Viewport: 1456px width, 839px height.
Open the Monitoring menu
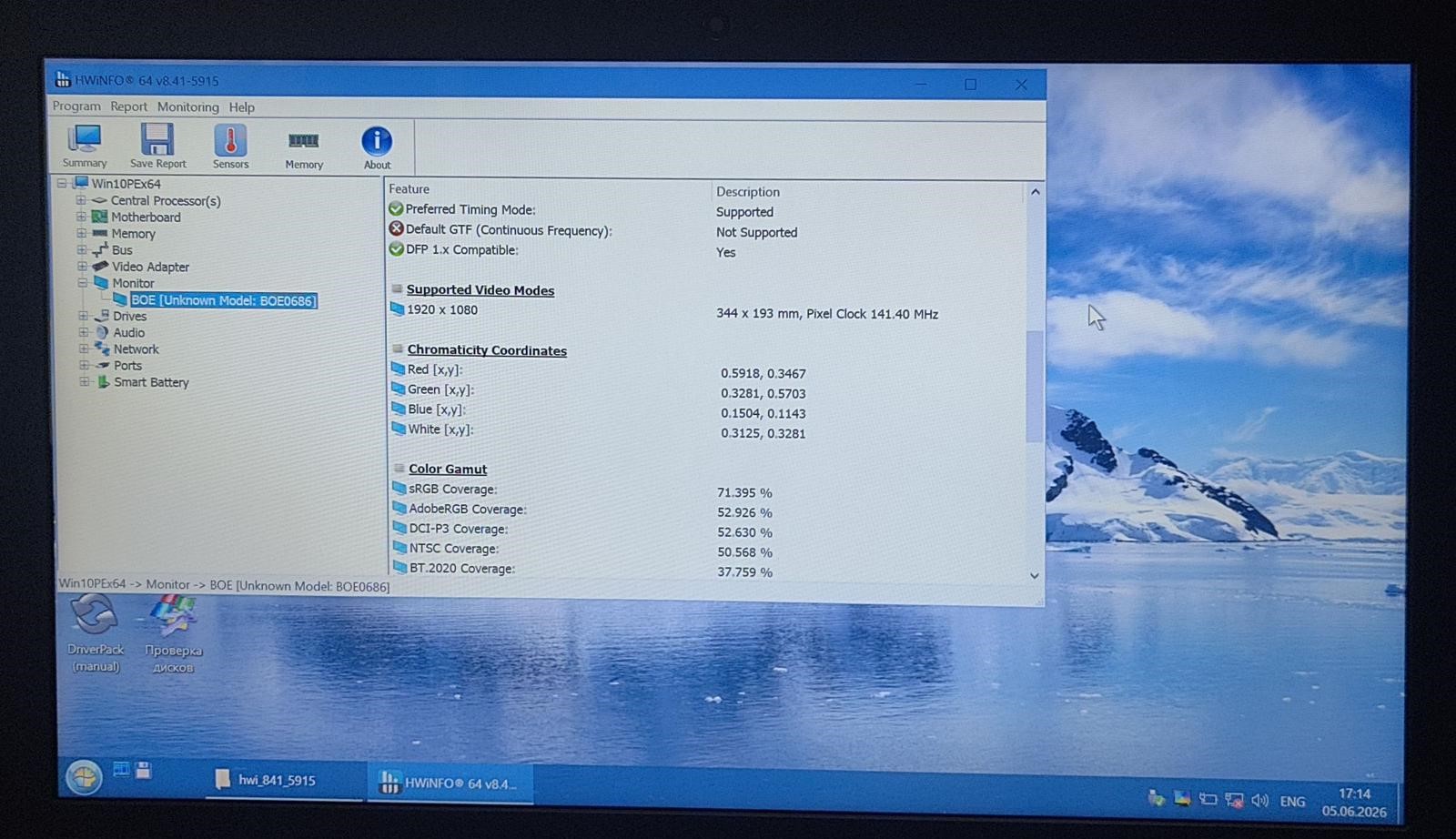tap(187, 107)
